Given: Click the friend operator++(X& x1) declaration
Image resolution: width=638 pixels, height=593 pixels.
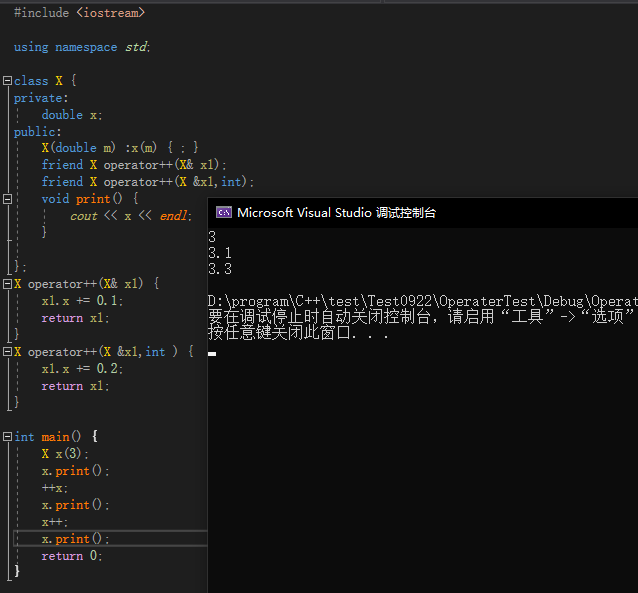Looking at the screenshot, I should pos(134,165).
